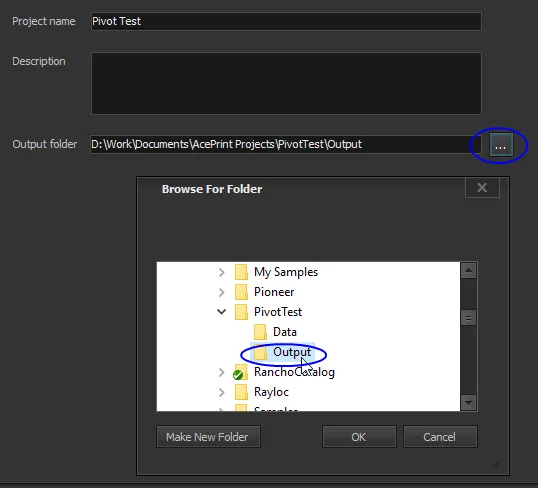This screenshot has height=488, width=538.
Task: Click the folder tree scroll down arrow
Action: [x=468, y=402]
